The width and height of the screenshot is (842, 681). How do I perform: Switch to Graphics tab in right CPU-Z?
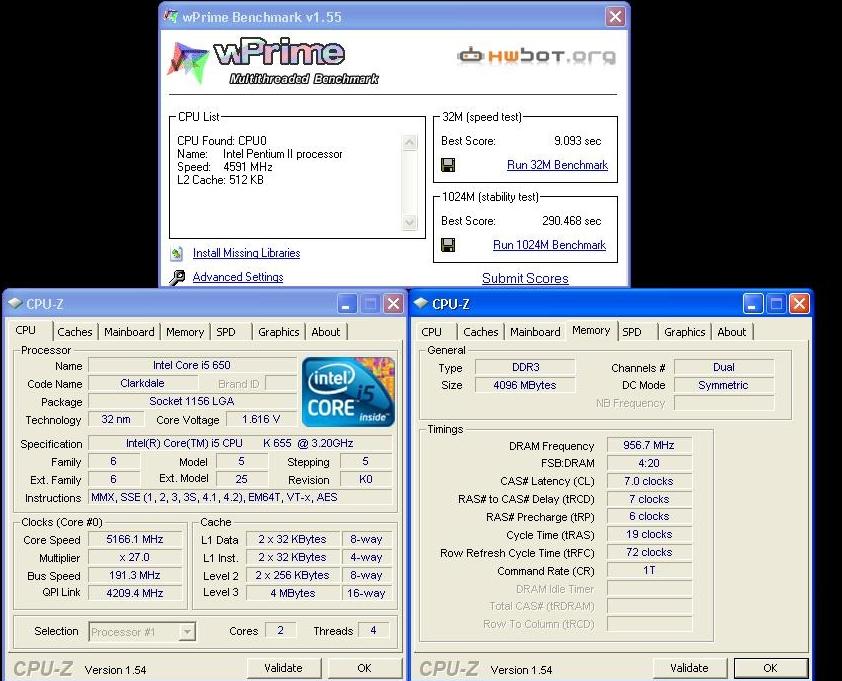tap(685, 332)
